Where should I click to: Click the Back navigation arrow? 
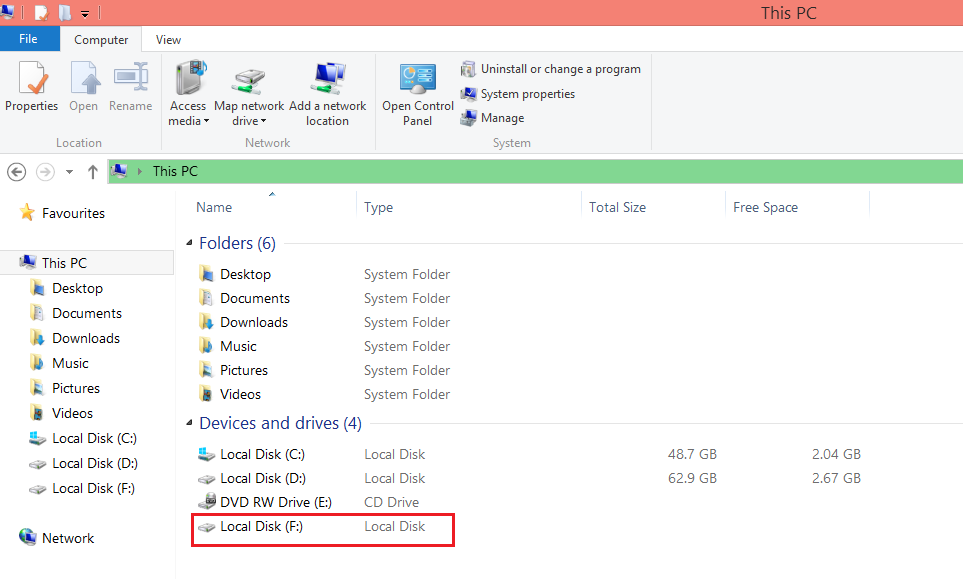[17, 172]
